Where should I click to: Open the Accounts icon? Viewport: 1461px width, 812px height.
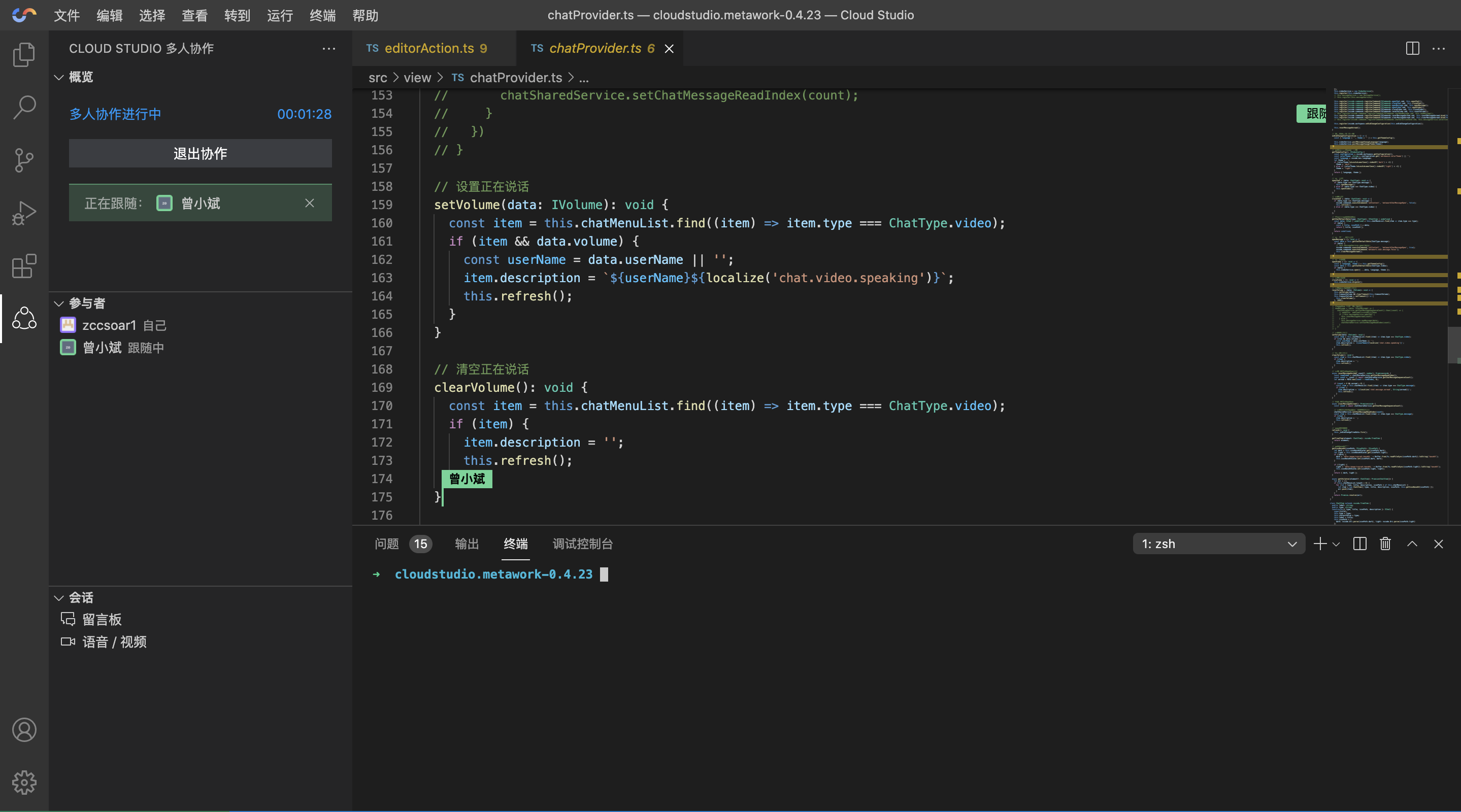[x=24, y=730]
